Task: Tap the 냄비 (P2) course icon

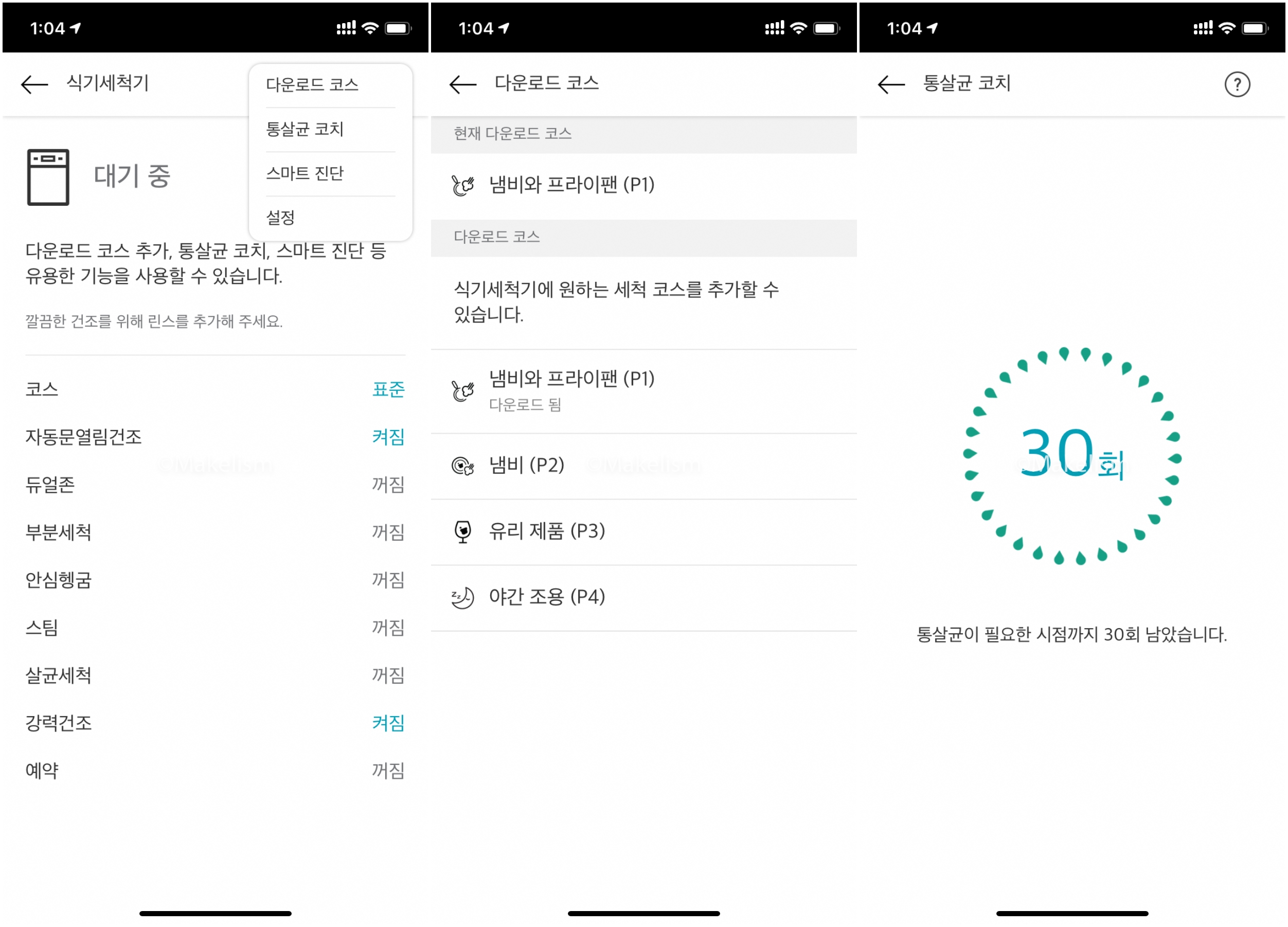Action: 462,466
